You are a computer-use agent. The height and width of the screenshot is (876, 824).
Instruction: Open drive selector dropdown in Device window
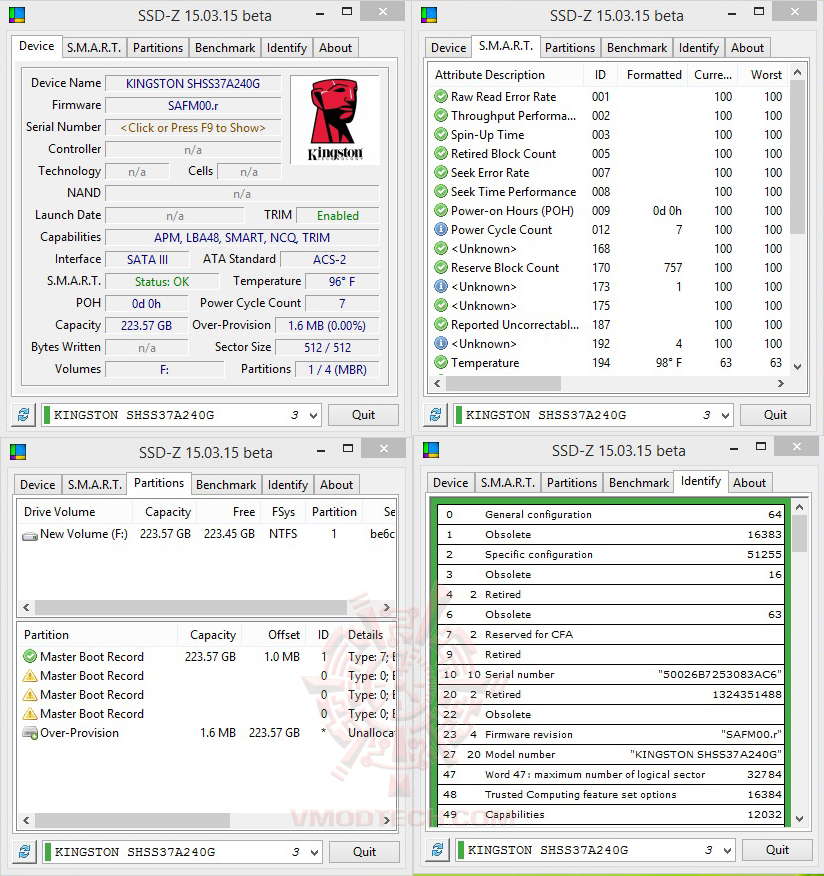313,415
